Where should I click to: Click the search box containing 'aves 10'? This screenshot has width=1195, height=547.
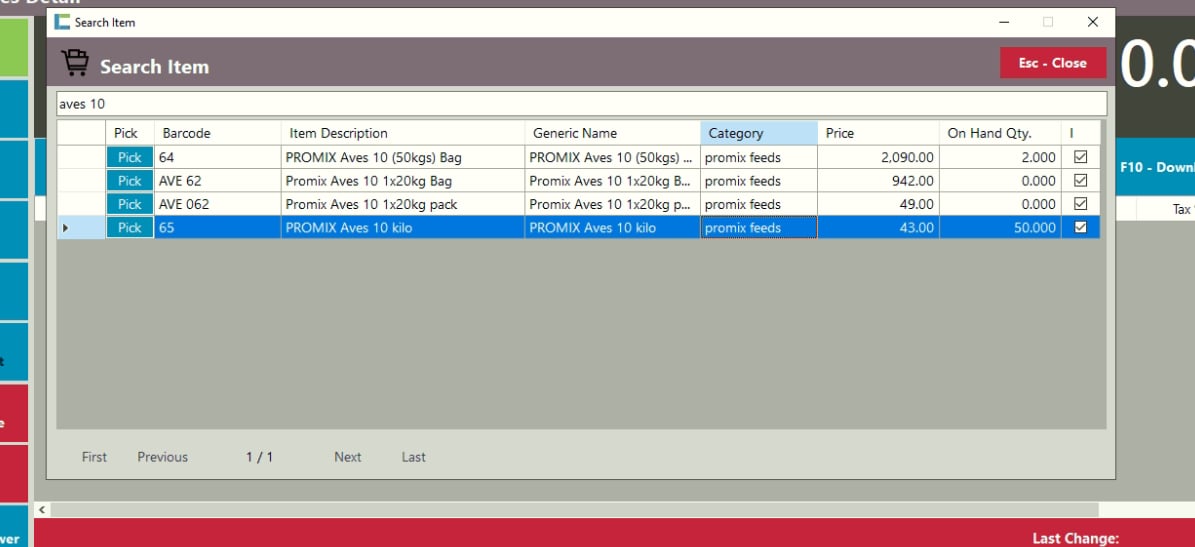(581, 104)
